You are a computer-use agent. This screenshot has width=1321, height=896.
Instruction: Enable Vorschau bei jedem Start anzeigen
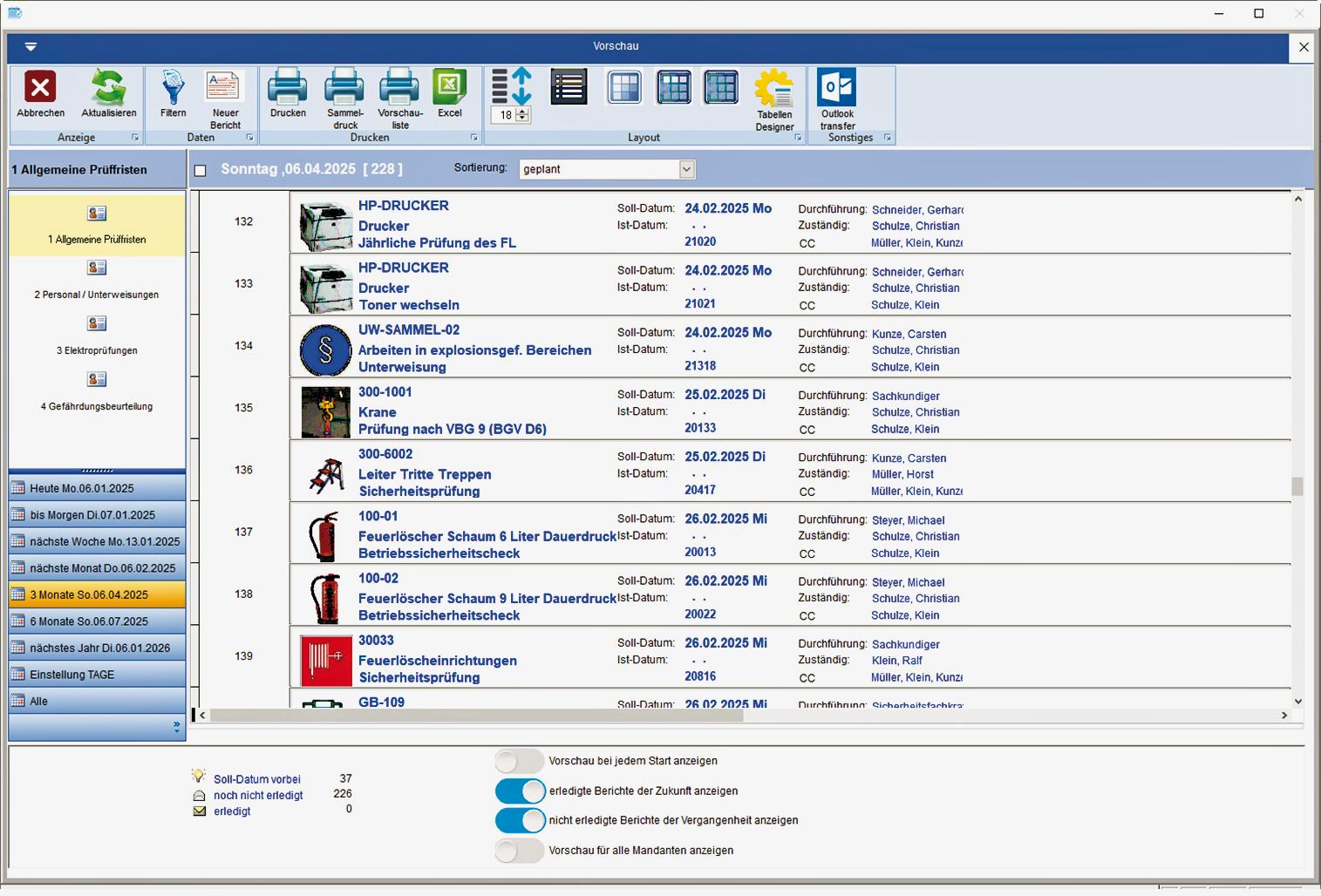[x=520, y=761]
